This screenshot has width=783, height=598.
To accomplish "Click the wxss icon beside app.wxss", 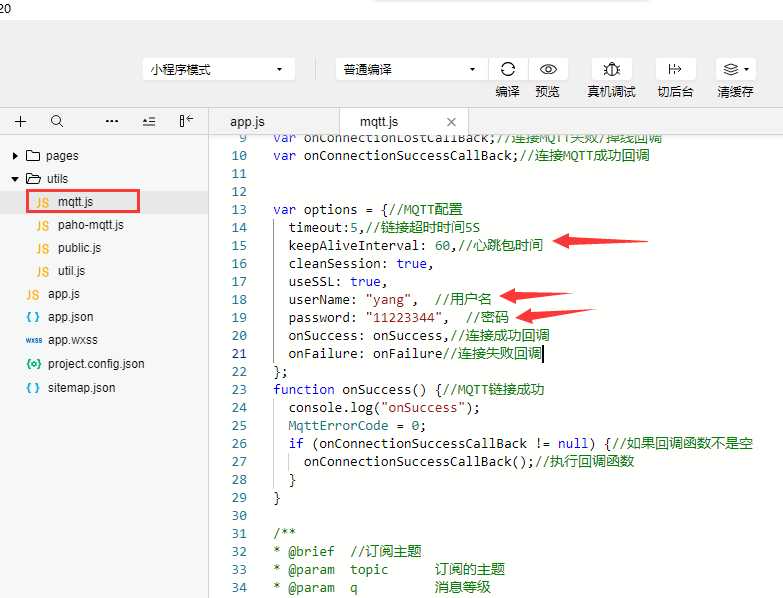I will coord(33,340).
